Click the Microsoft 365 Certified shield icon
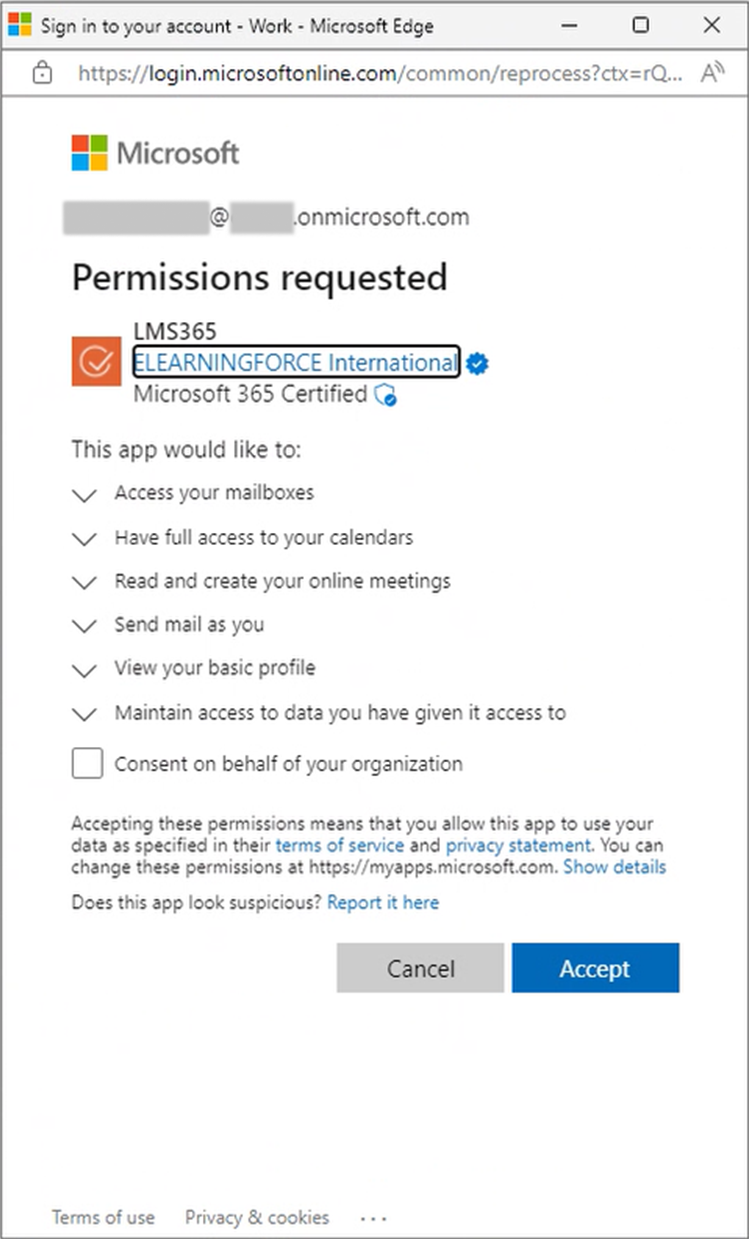 386,395
